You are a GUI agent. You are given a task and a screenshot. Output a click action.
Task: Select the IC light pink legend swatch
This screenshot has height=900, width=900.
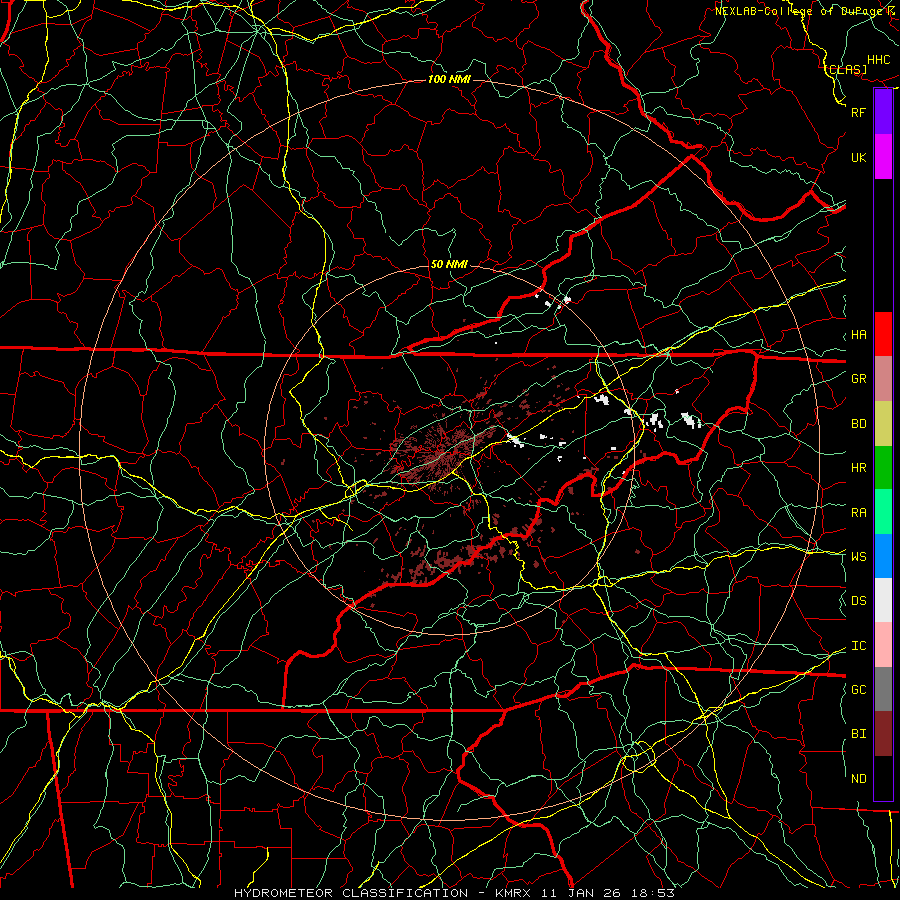tap(883, 645)
